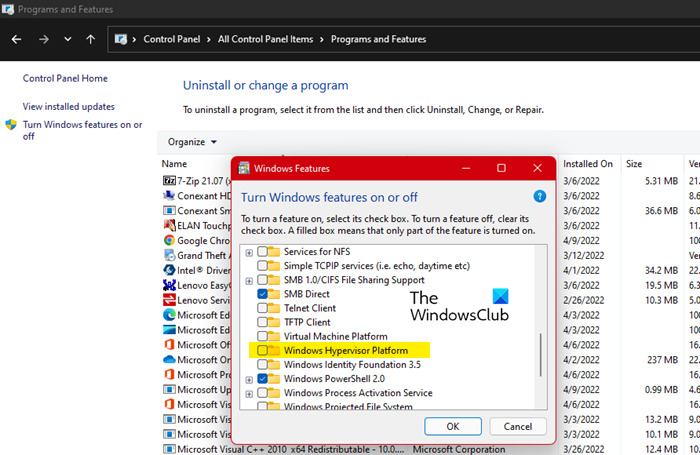700x455 pixels.
Task: Enable the Virtual Machine Platform checkbox
Action: 262,336
